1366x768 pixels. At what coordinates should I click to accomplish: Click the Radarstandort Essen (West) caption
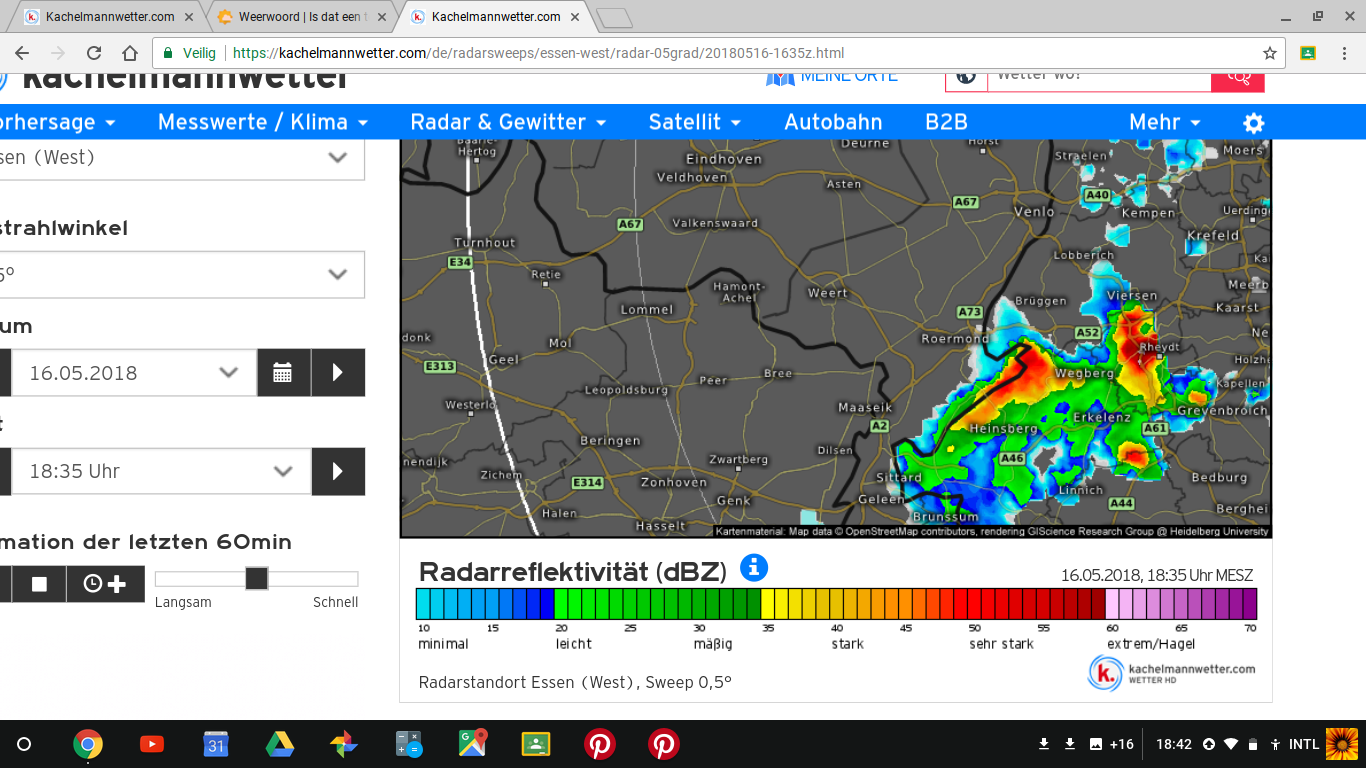coord(575,682)
